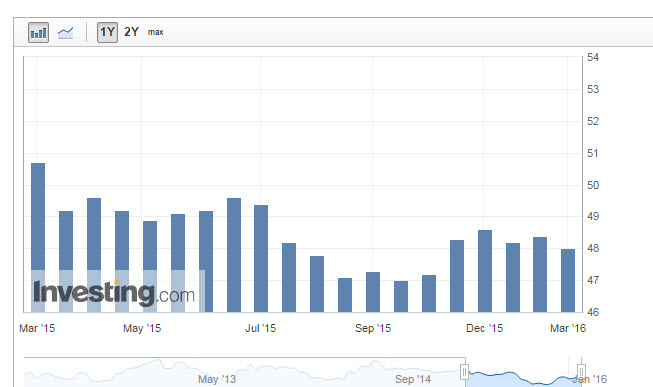Screen dimensions: 653x387
Task: Click the bar above Jul '15 label
Action: tap(261, 258)
